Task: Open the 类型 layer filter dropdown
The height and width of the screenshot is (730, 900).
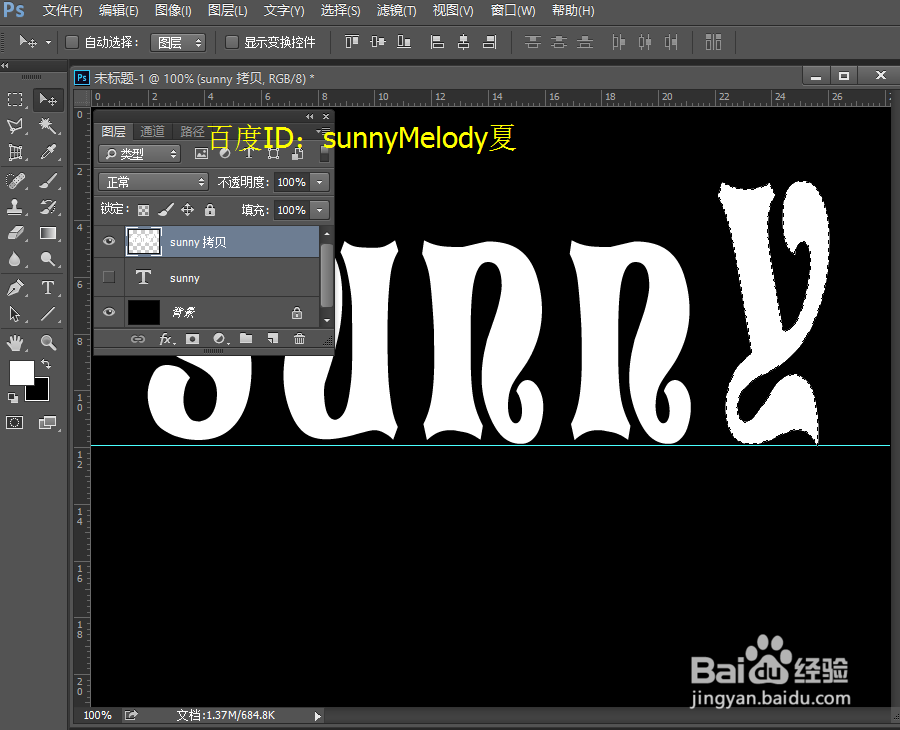Action: (139, 154)
